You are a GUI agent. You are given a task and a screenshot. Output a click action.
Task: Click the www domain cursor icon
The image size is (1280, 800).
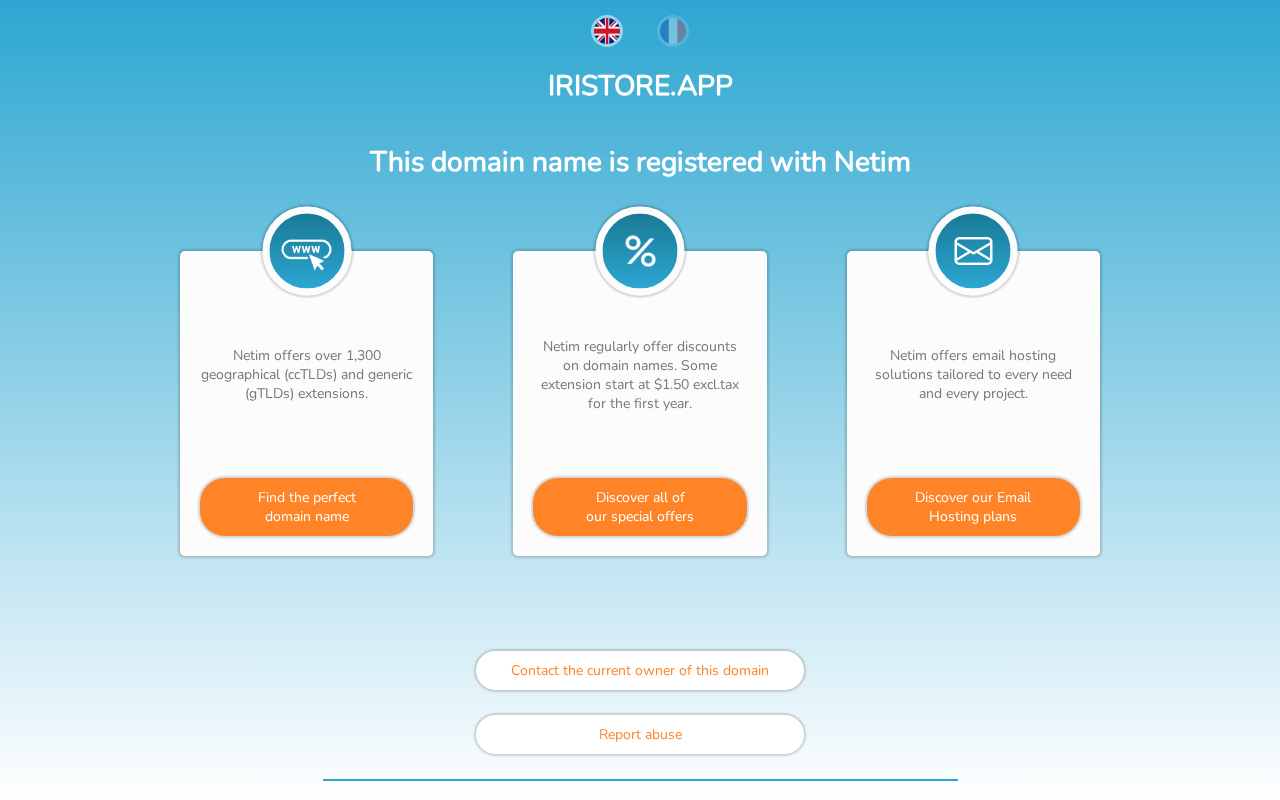coord(307,251)
